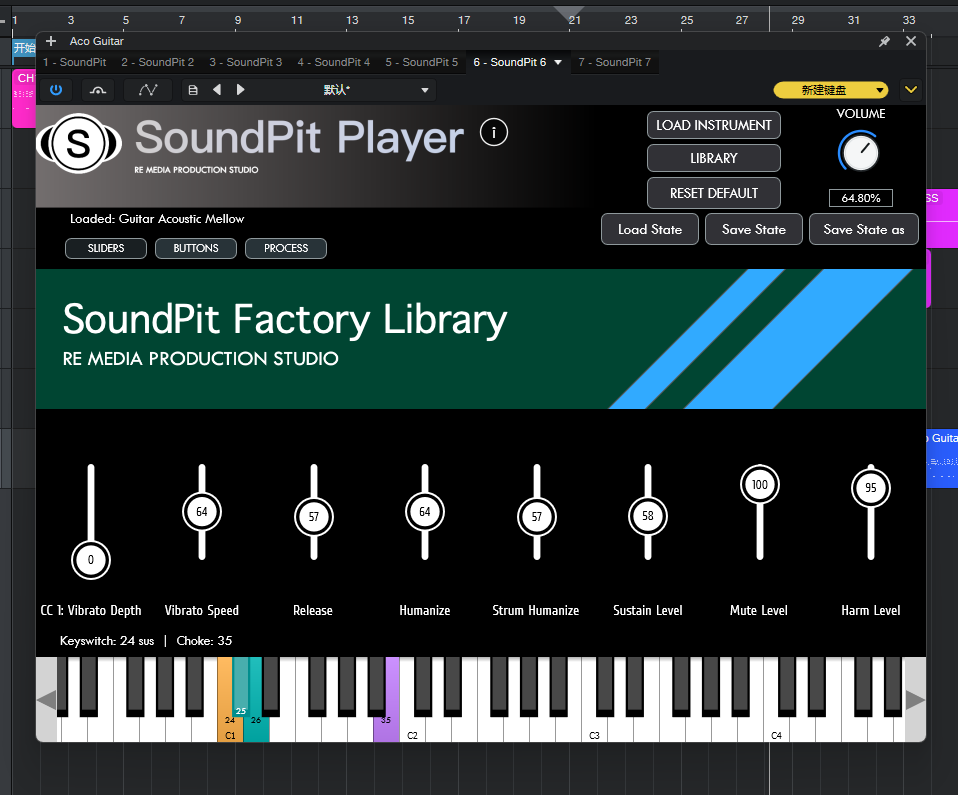Viewport: 958px width, 795px height.
Task: Pin the Aco Guitar plugin window
Action: [x=884, y=41]
